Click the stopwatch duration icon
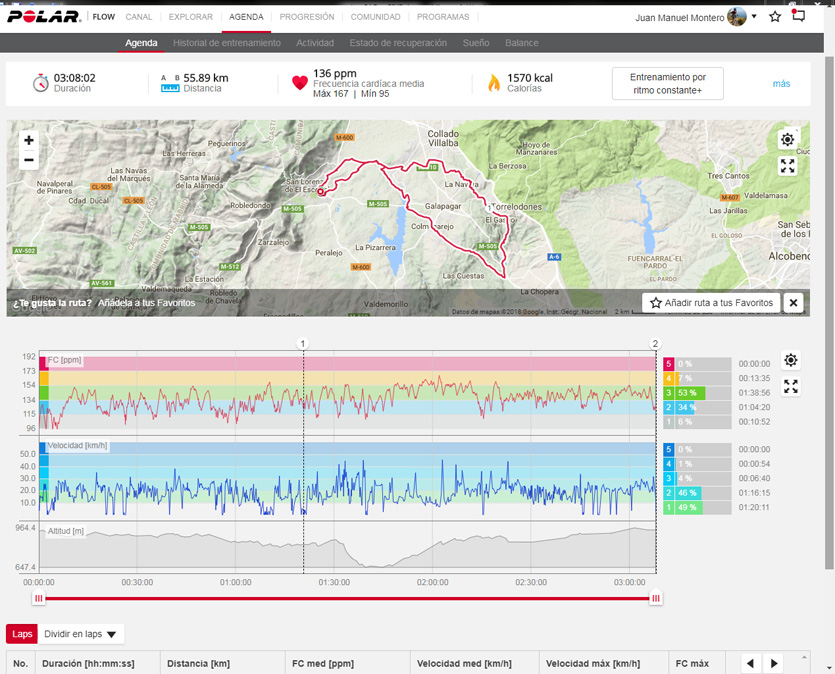 tap(40, 83)
